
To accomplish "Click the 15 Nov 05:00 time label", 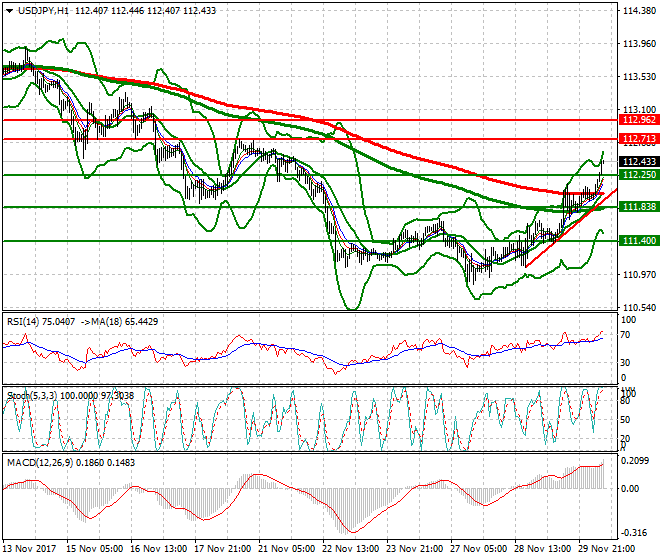I will click(x=95, y=549).
